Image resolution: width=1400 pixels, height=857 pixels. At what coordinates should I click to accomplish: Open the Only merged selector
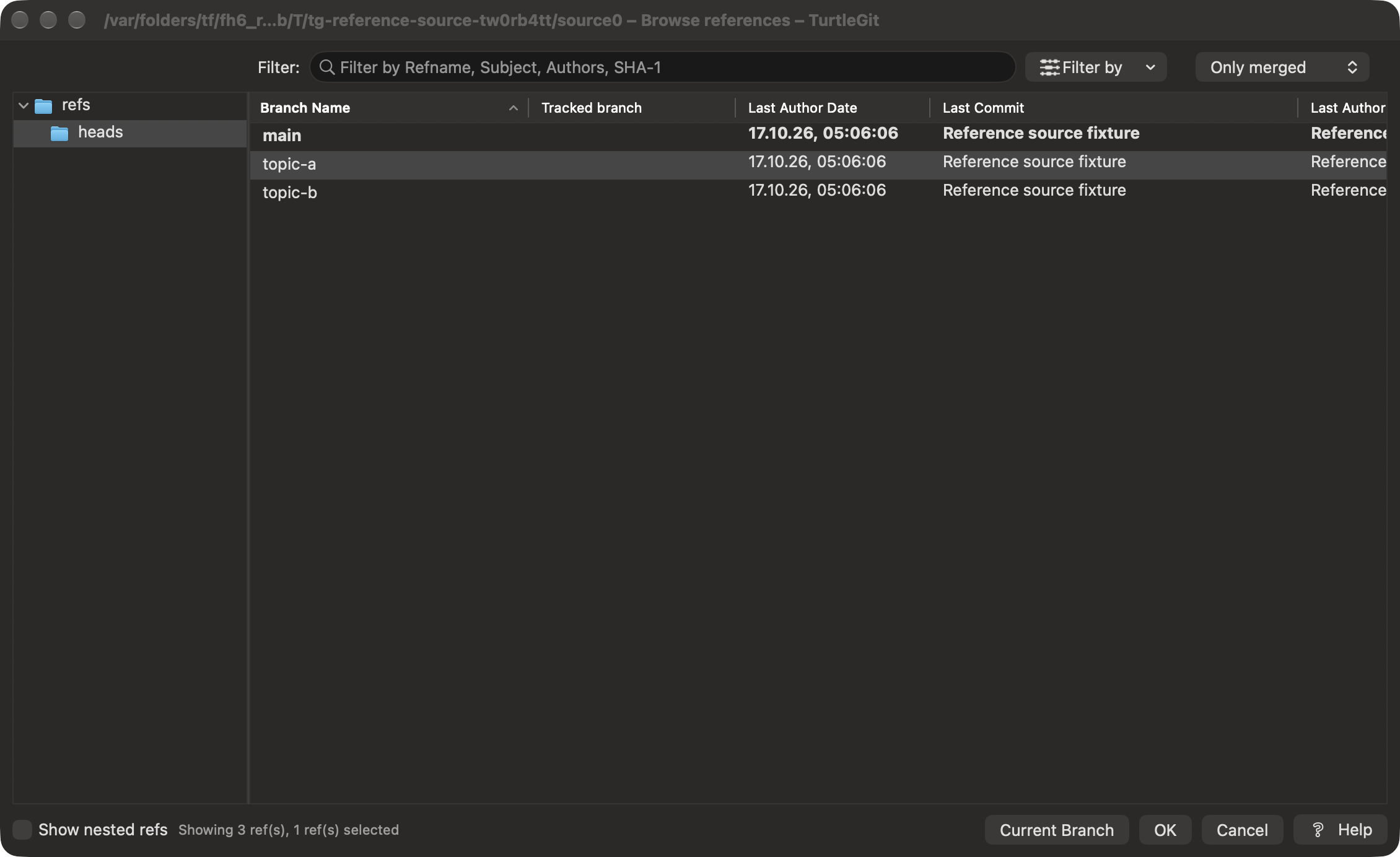click(1282, 67)
